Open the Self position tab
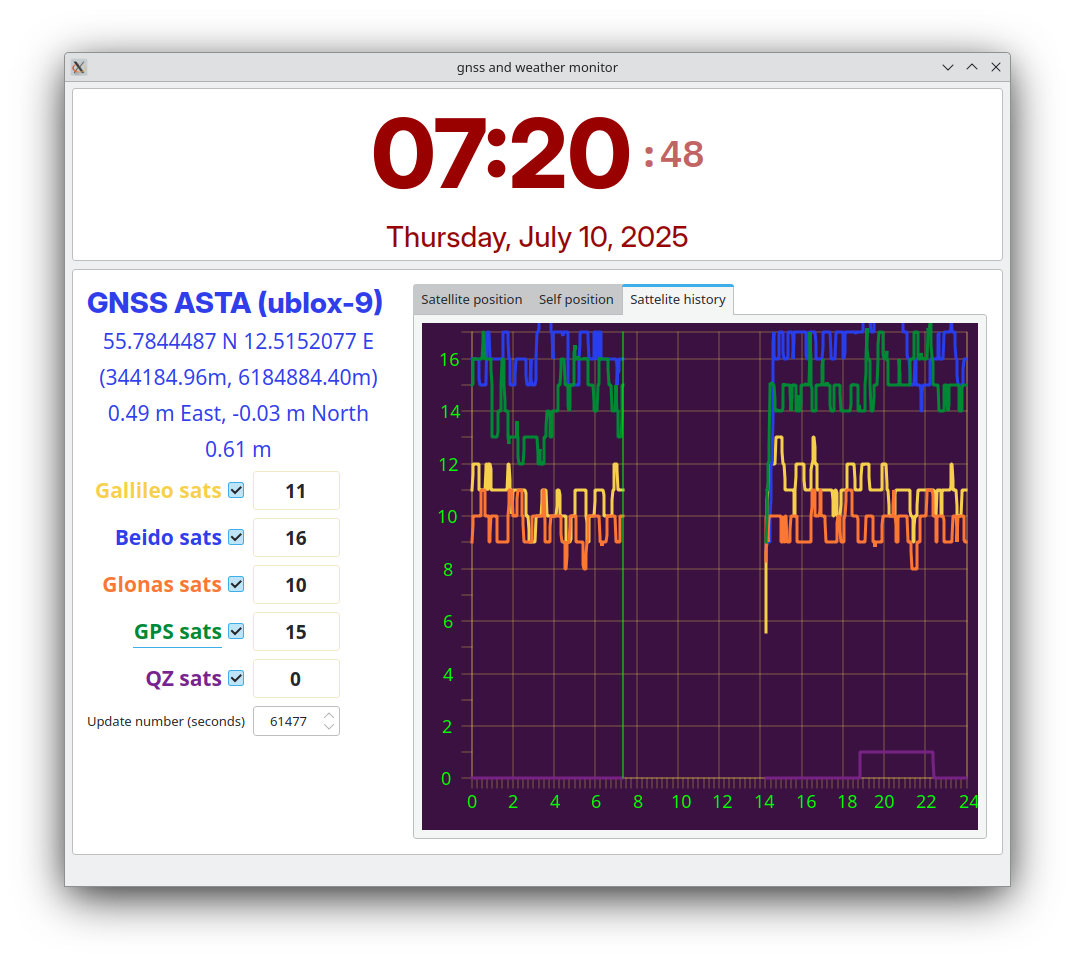The height and width of the screenshot is (963, 1075). click(576, 299)
